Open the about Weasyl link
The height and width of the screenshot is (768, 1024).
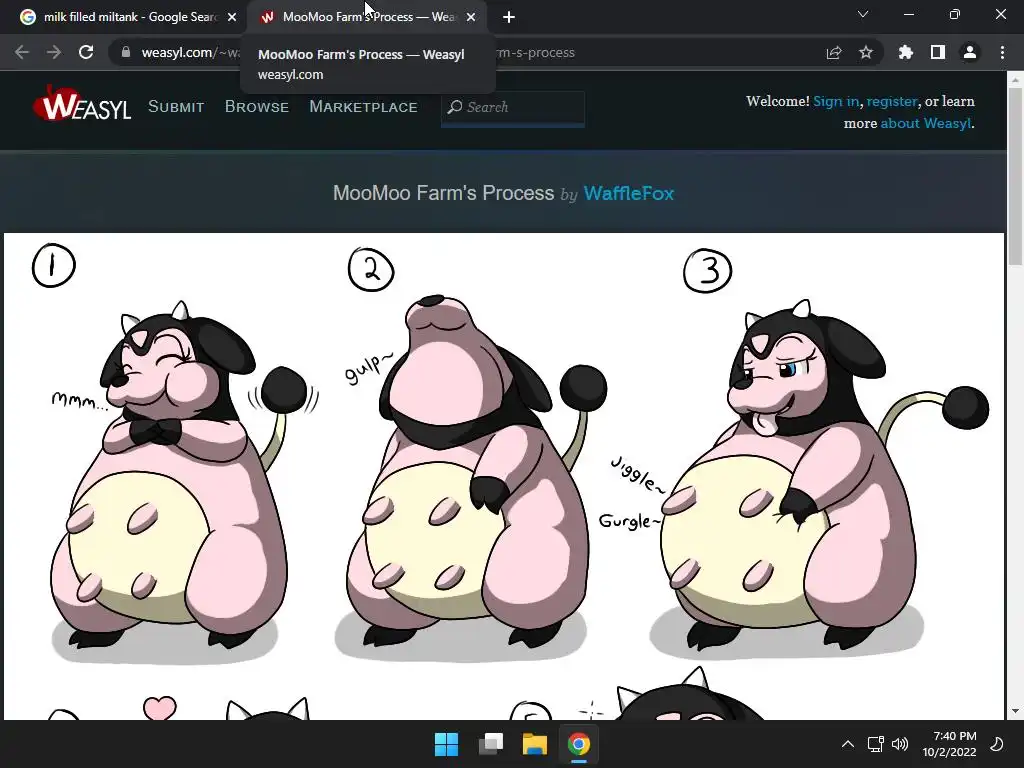[x=925, y=123]
